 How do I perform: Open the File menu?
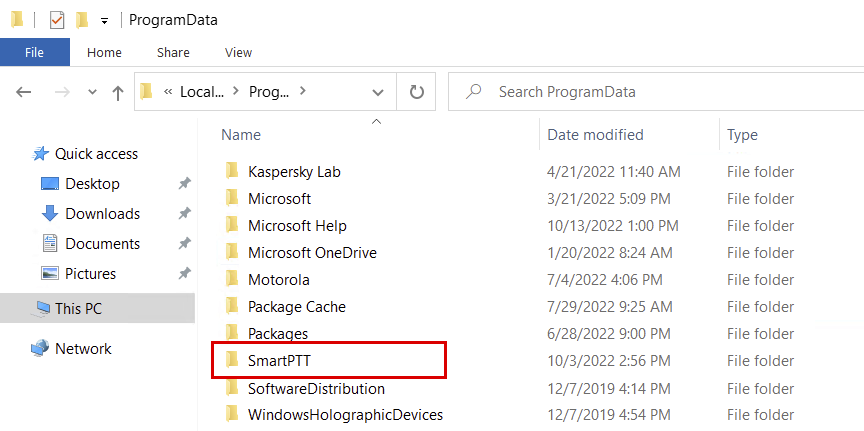35,52
